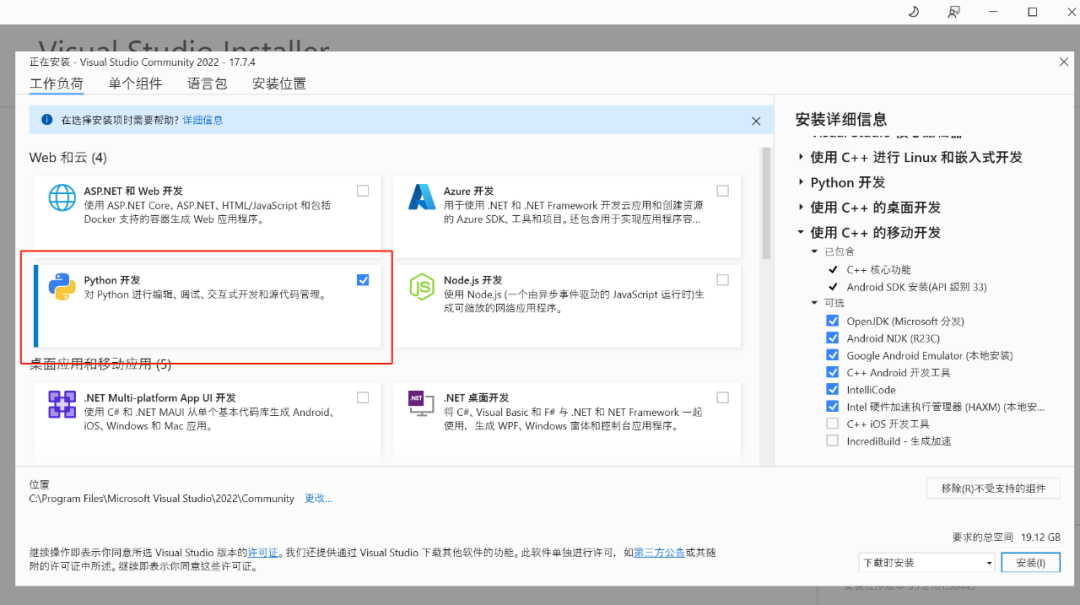
Task: Check the ASP.NET 和 Web 开发 workload
Action: point(363,191)
